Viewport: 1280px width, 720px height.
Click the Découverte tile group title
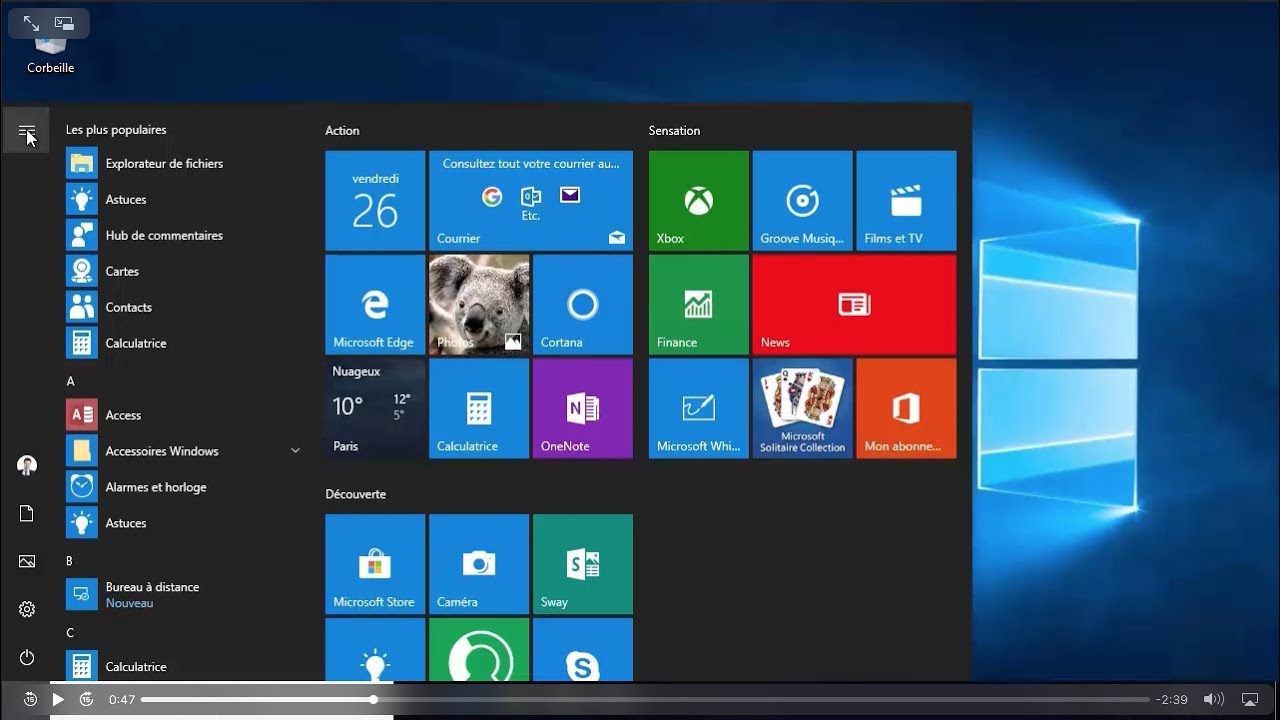click(x=355, y=494)
